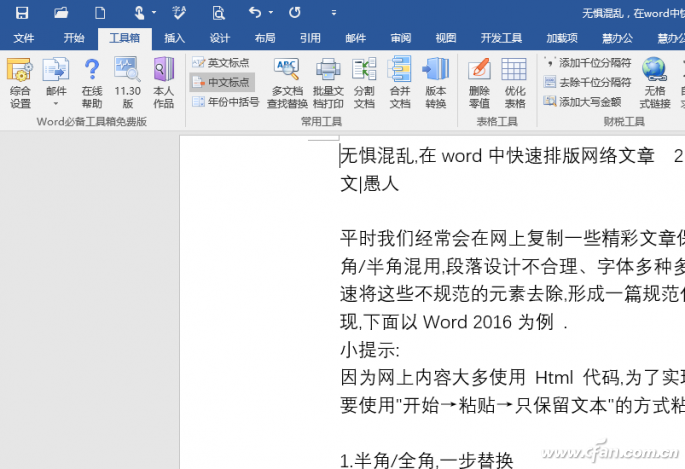Toggle the 英文标点 punctuation option
Screen dimensions: 685x469
tap(222, 63)
